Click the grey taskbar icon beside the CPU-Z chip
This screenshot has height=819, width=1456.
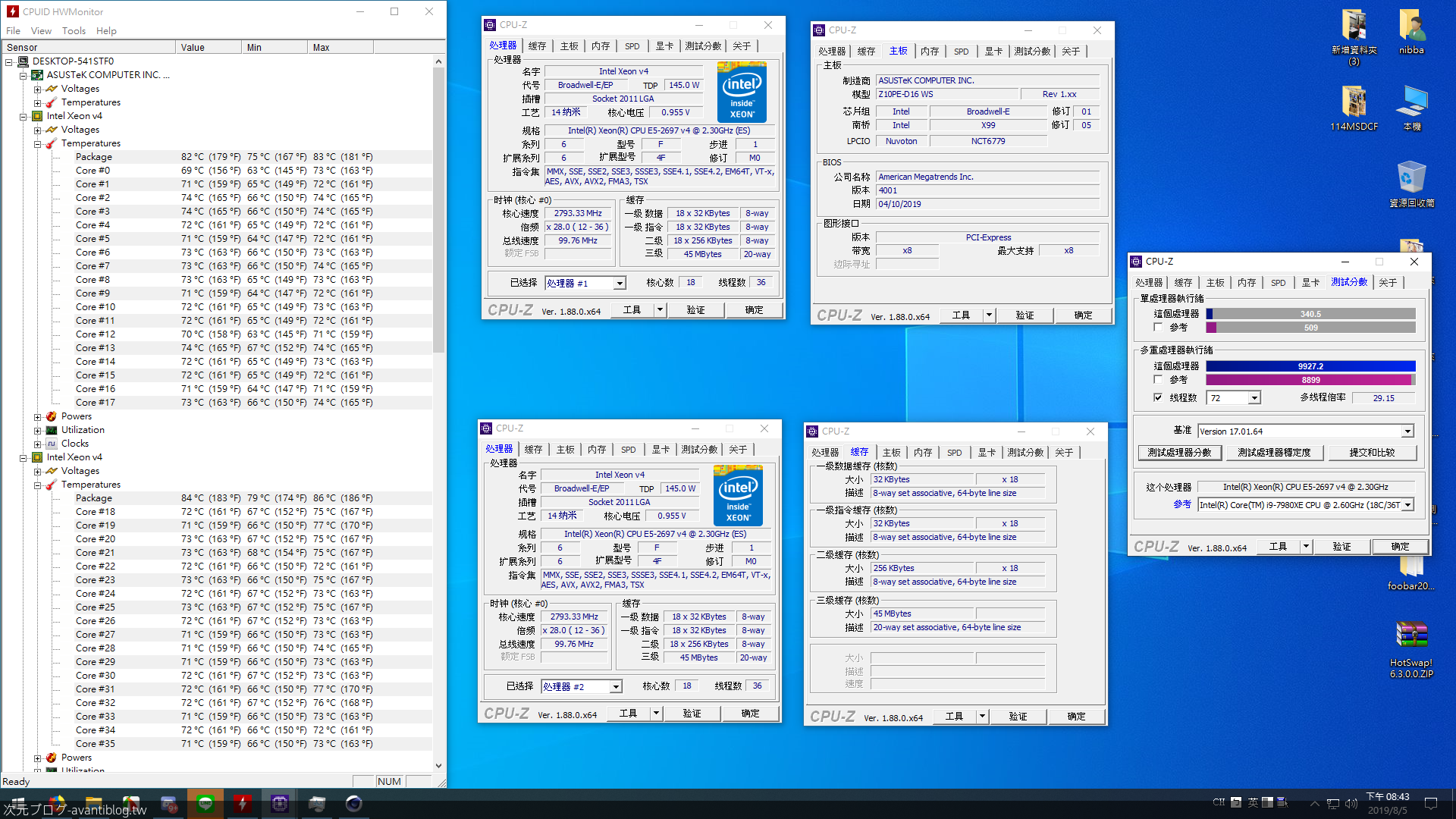pyautogui.click(x=317, y=804)
